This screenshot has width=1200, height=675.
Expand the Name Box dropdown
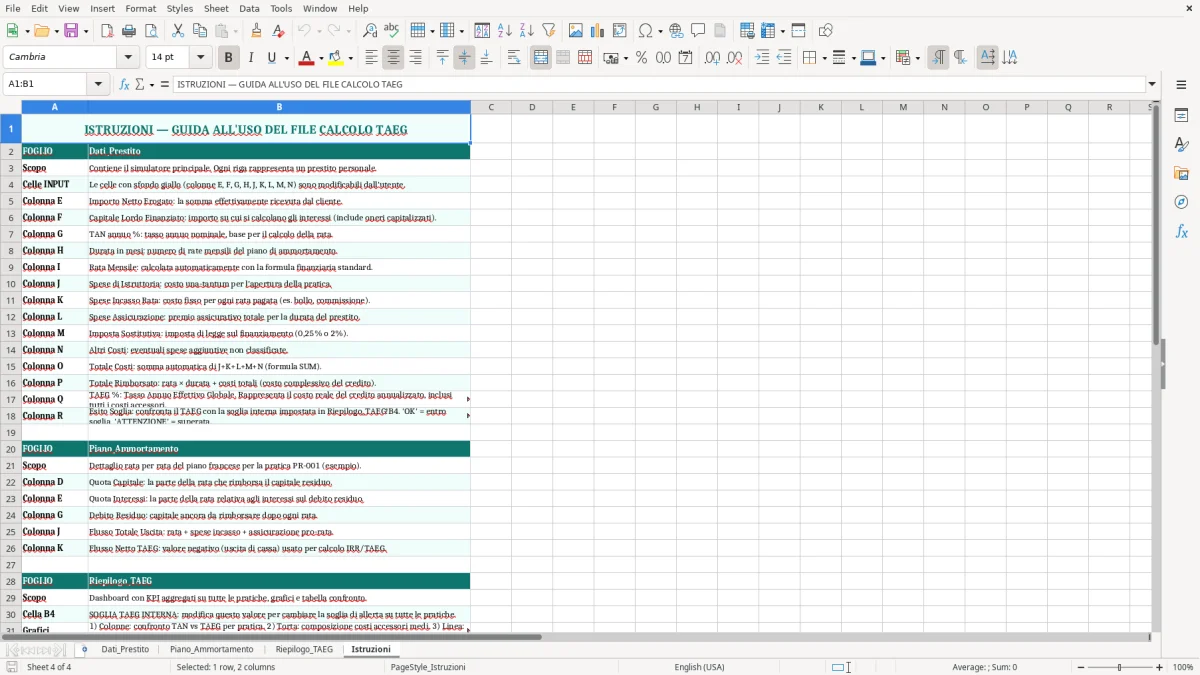(98, 84)
